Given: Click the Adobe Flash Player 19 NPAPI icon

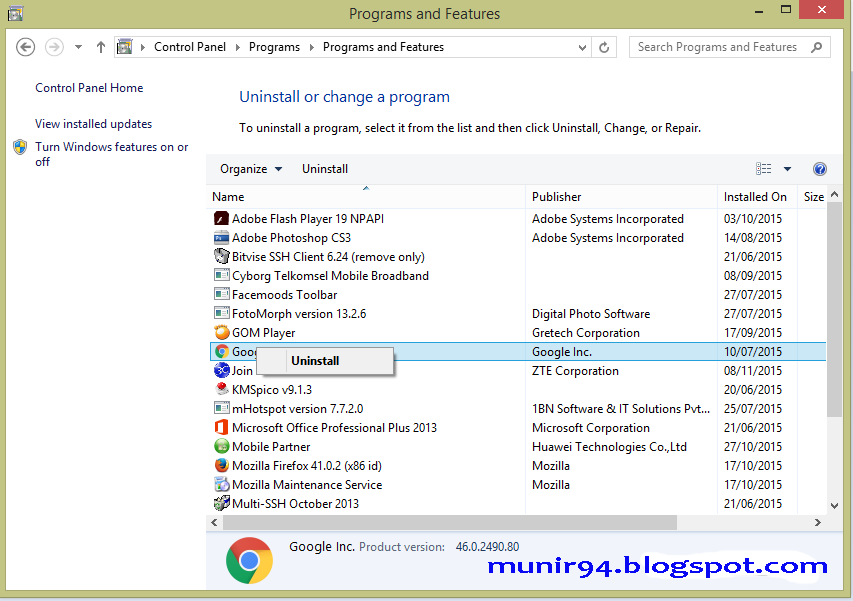Looking at the screenshot, I should coord(221,219).
